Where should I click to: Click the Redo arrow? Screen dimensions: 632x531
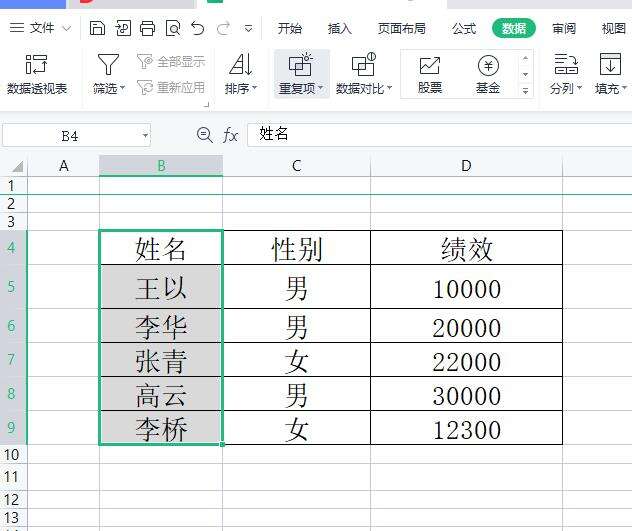point(223,29)
